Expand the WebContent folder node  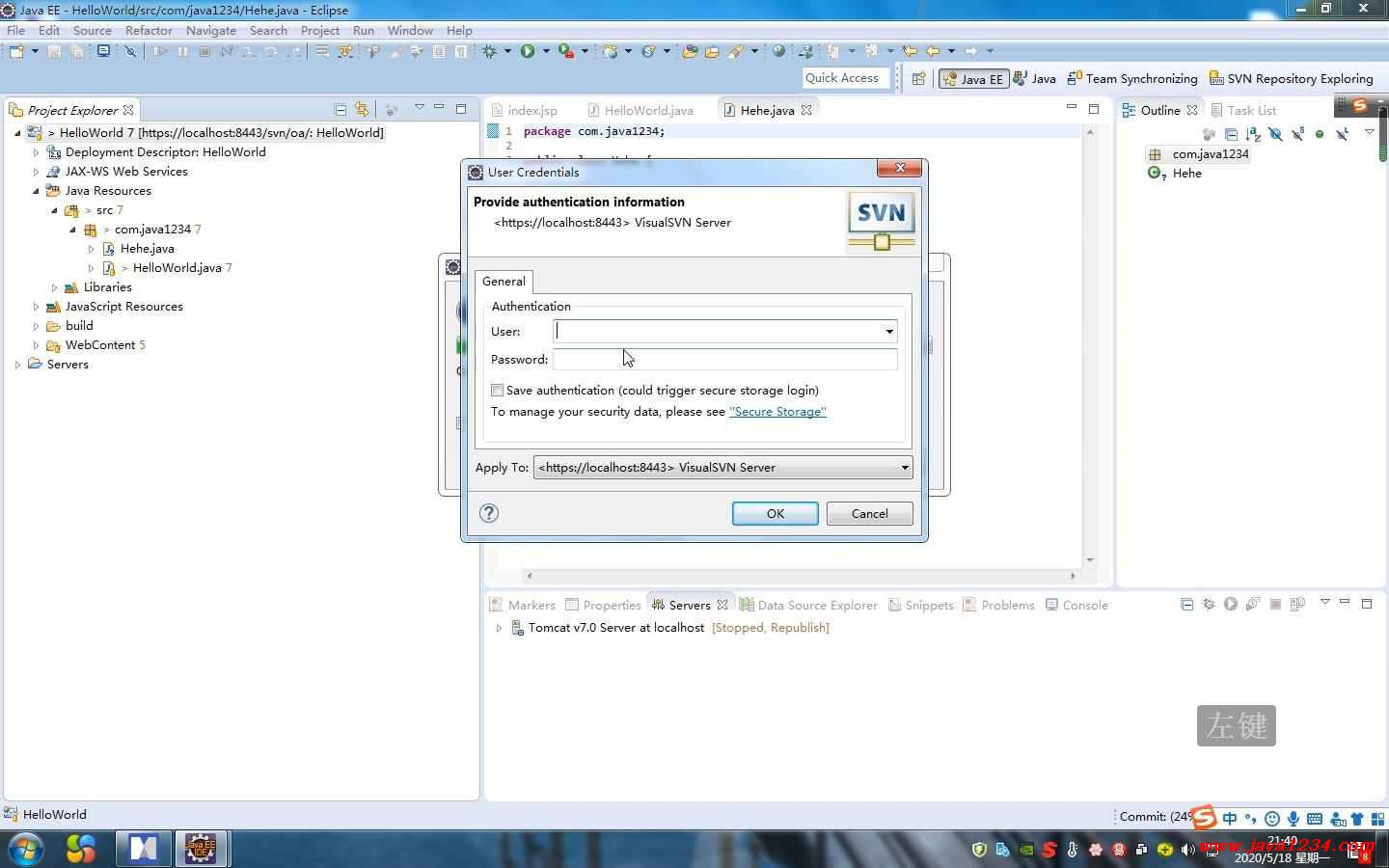[x=36, y=344]
